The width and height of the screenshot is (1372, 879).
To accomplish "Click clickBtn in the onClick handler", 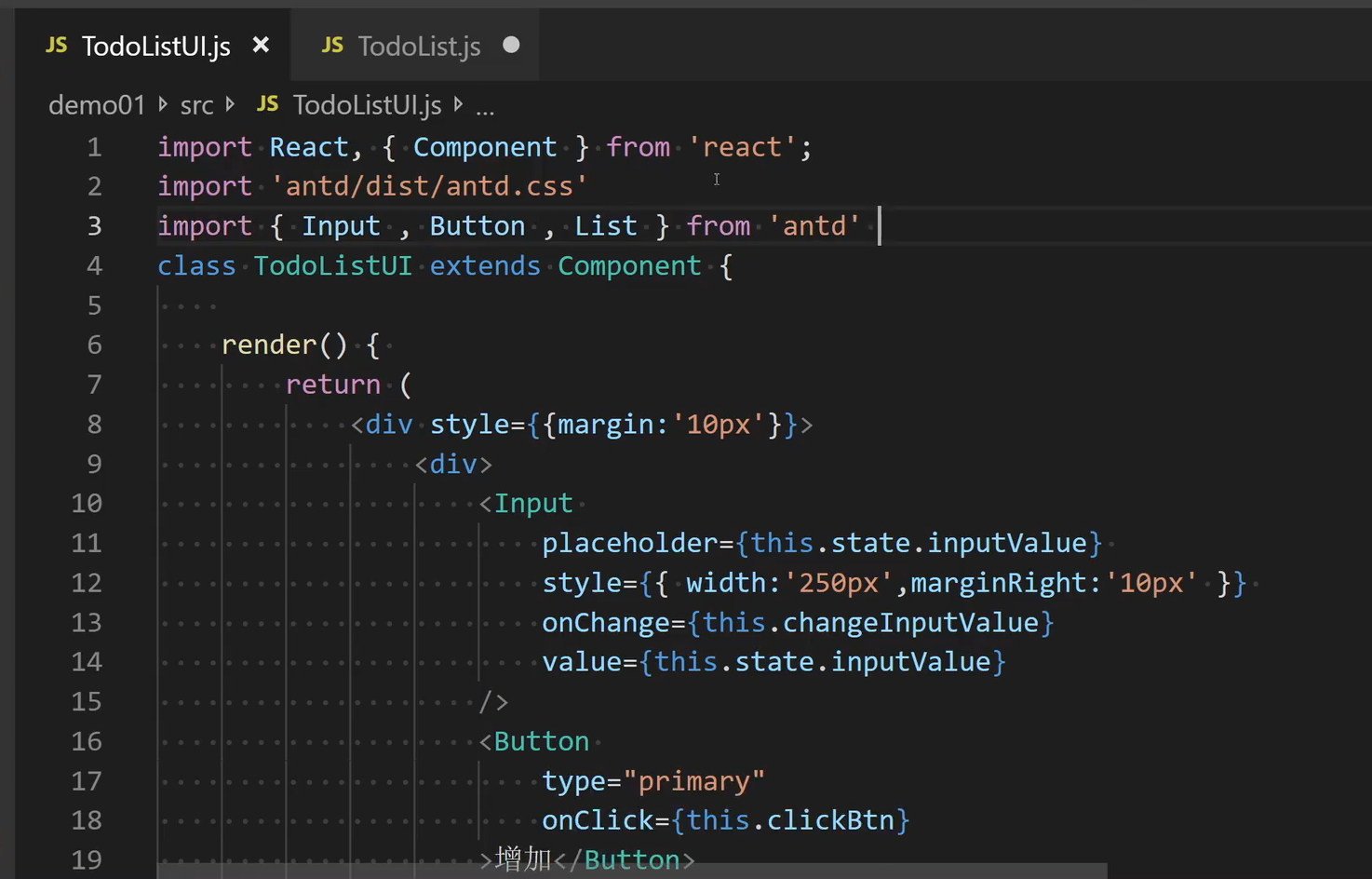I will (830, 820).
